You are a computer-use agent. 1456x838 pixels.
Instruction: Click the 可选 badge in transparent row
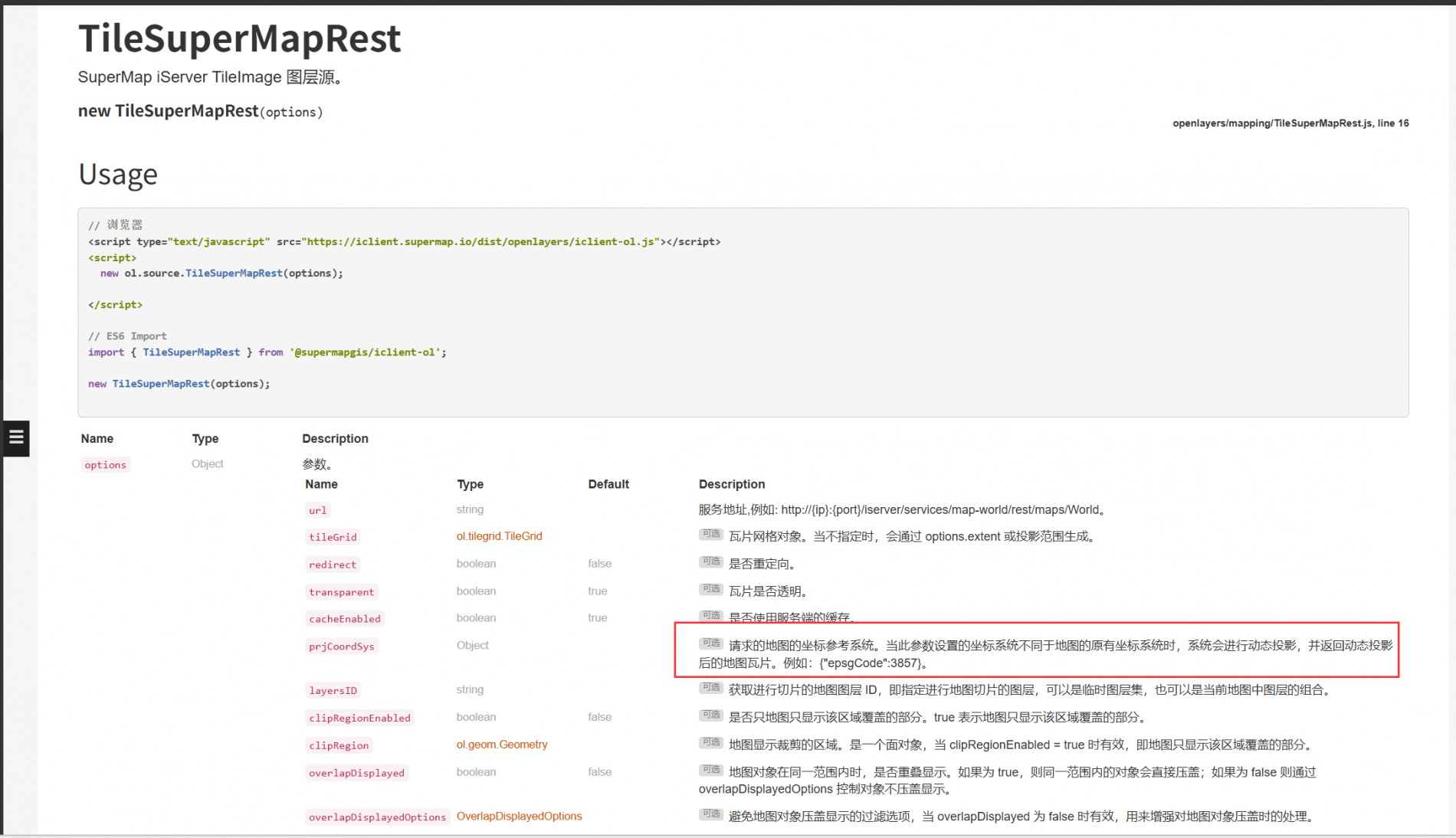click(710, 590)
